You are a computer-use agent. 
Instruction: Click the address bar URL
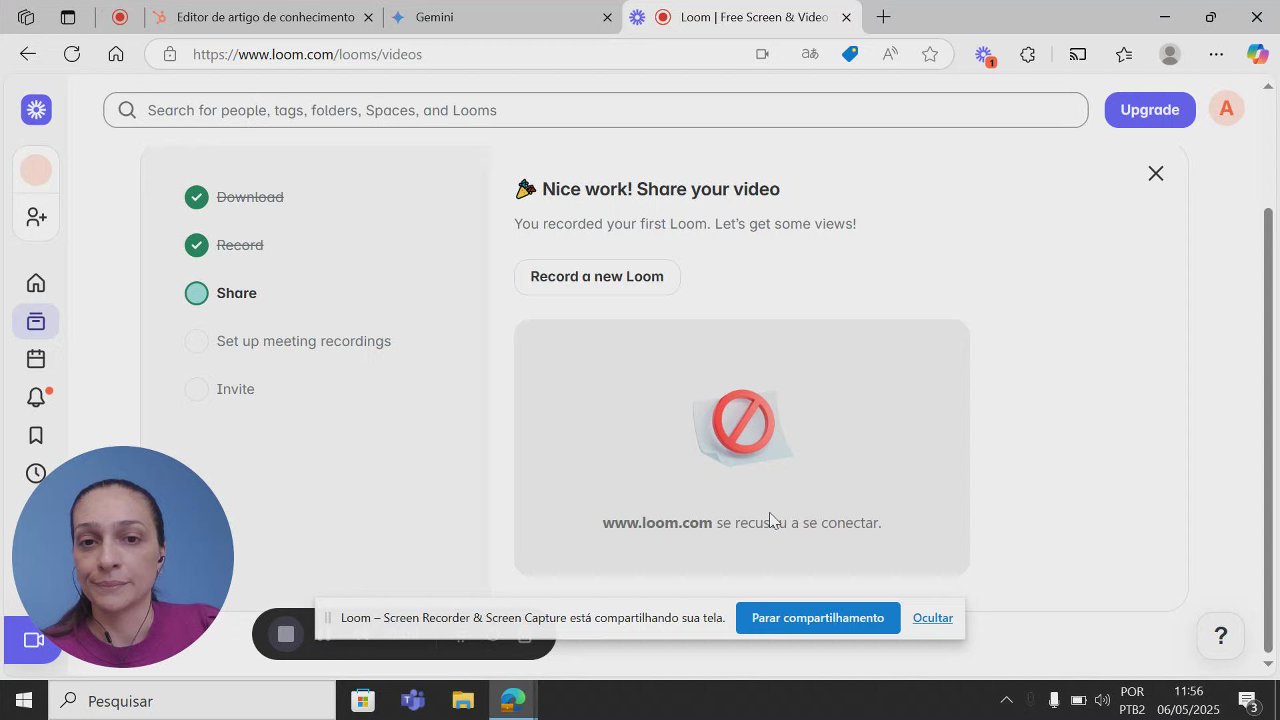(x=308, y=54)
